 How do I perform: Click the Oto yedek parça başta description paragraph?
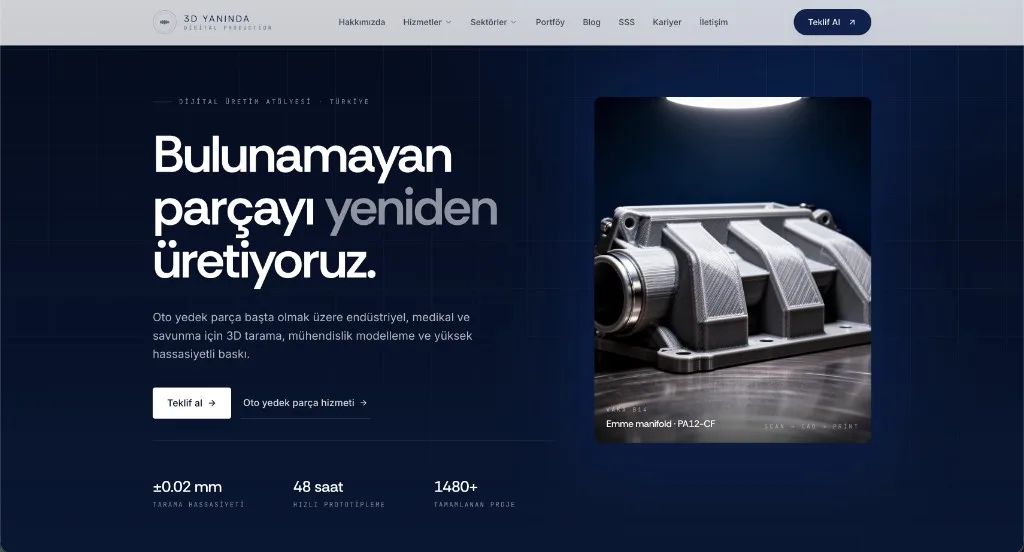click(x=312, y=336)
